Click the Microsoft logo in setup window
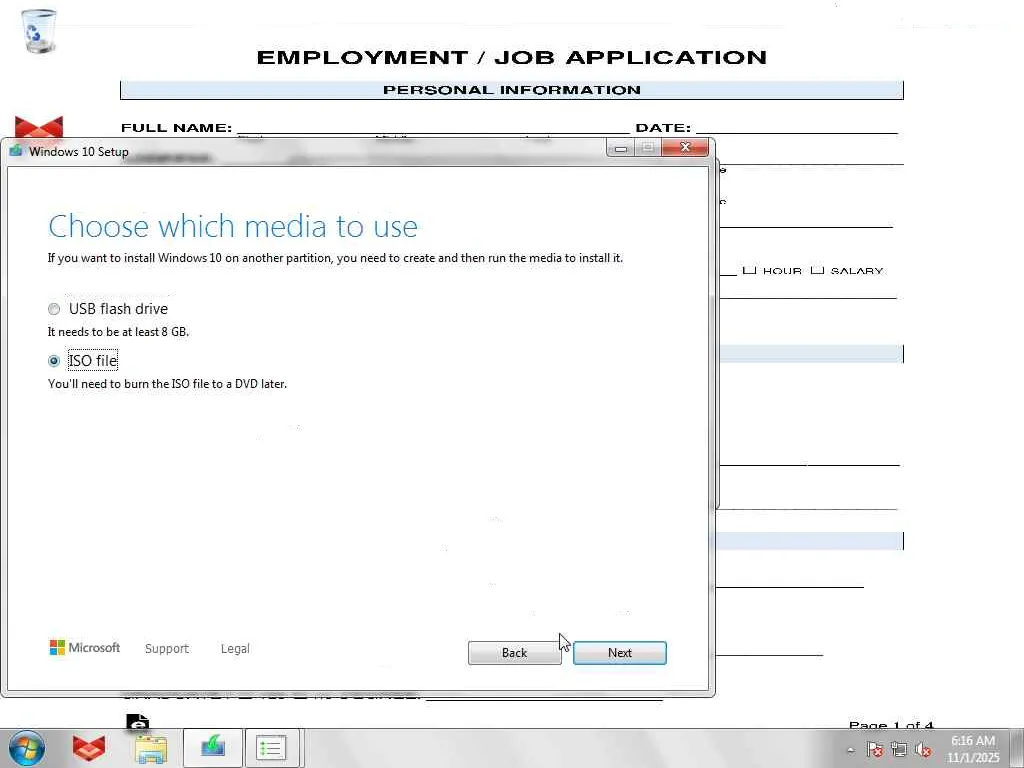Screen dimensions: 1024x768 click(85, 647)
